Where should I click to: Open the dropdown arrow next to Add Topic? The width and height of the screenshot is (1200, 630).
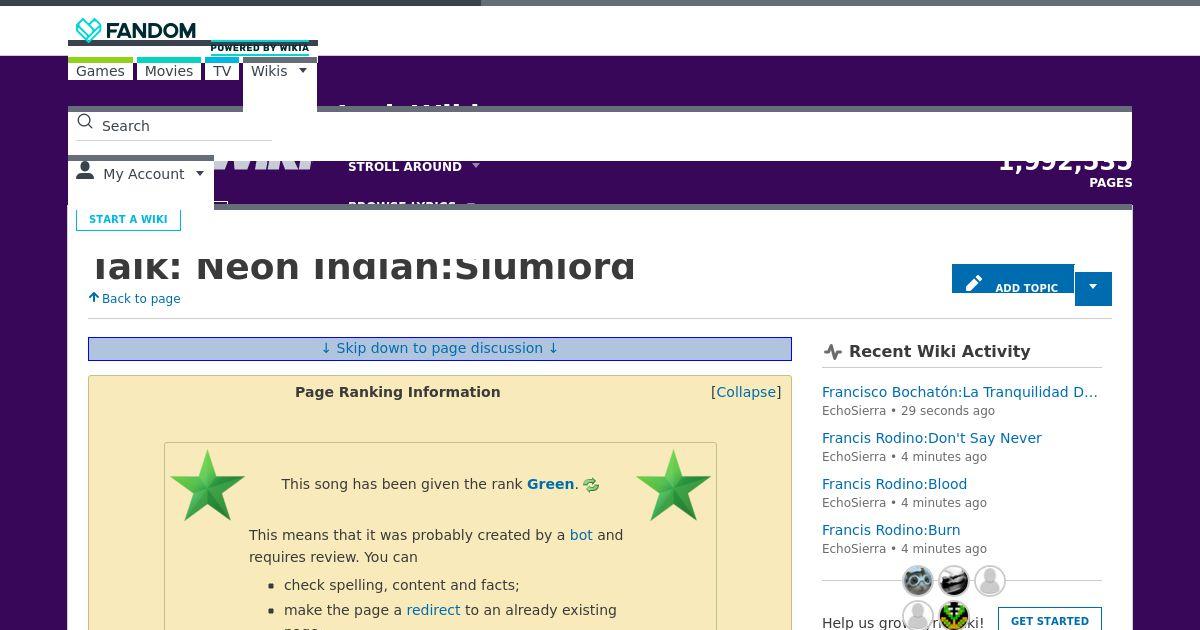[x=1093, y=288]
